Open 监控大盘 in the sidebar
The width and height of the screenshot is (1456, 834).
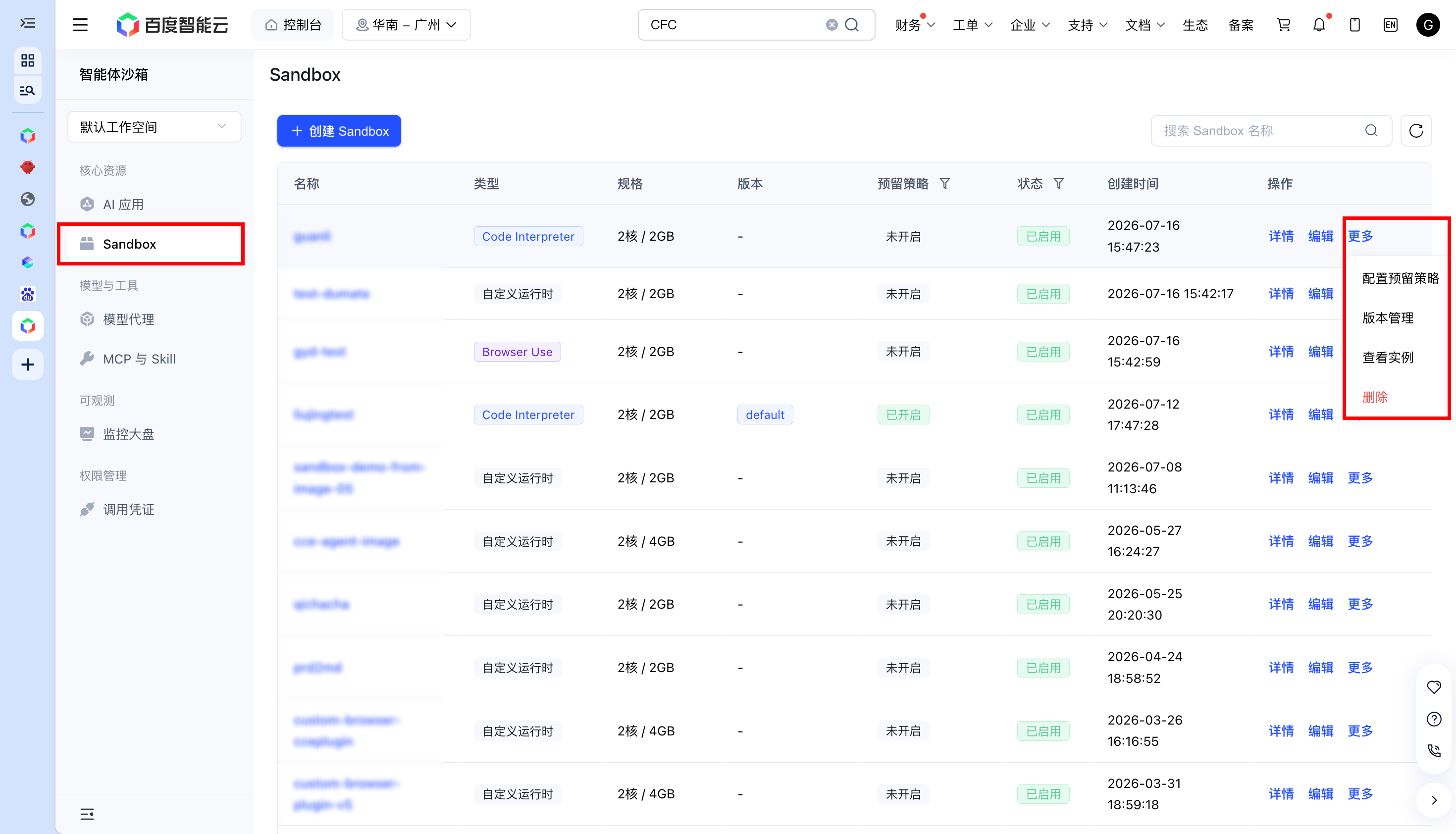(x=154, y=434)
